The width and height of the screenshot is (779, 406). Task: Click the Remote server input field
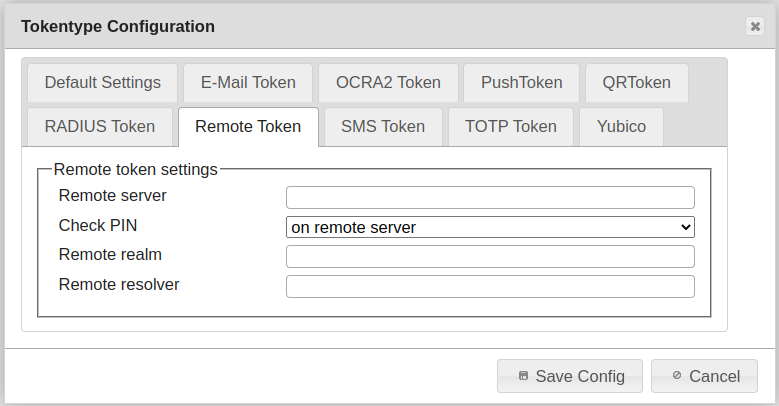(x=490, y=197)
